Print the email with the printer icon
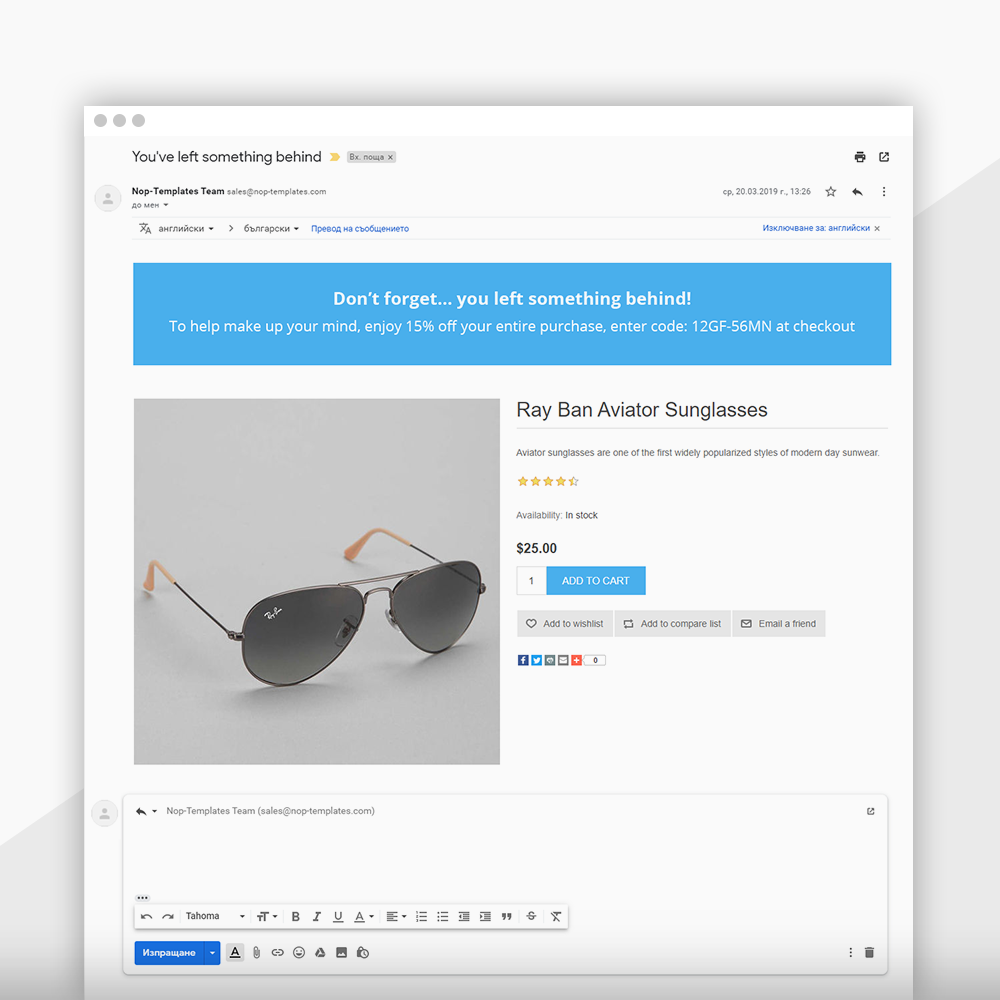 [860, 157]
